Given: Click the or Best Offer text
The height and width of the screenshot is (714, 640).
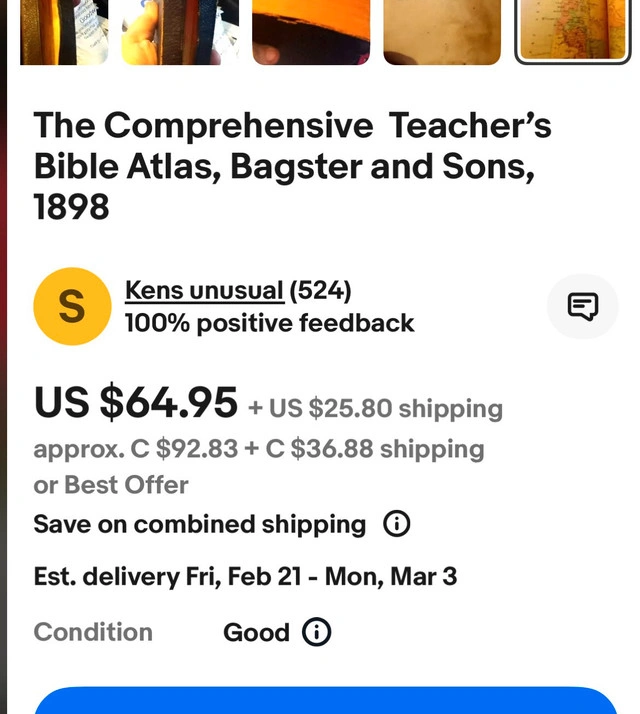Looking at the screenshot, I should pyautogui.click(x=111, y=485).
